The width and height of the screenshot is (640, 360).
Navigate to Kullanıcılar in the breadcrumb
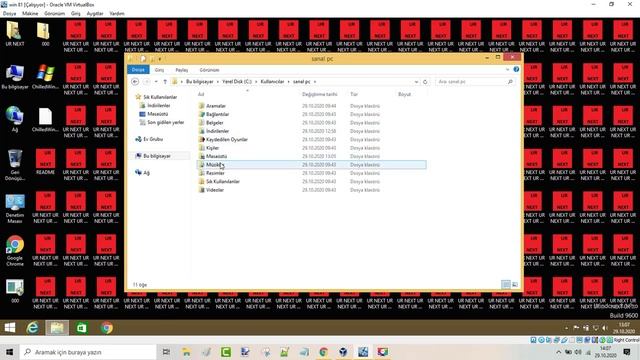pos(272,82)
